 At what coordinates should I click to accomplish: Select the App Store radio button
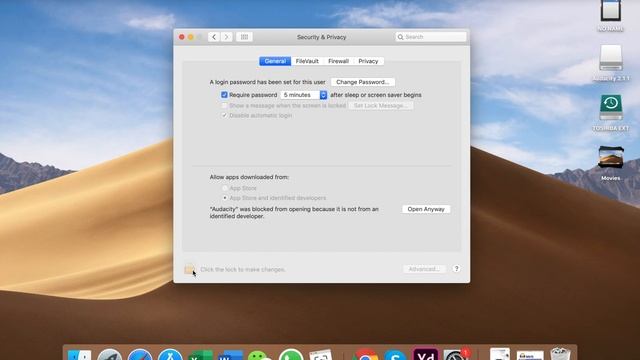point(224,188)
